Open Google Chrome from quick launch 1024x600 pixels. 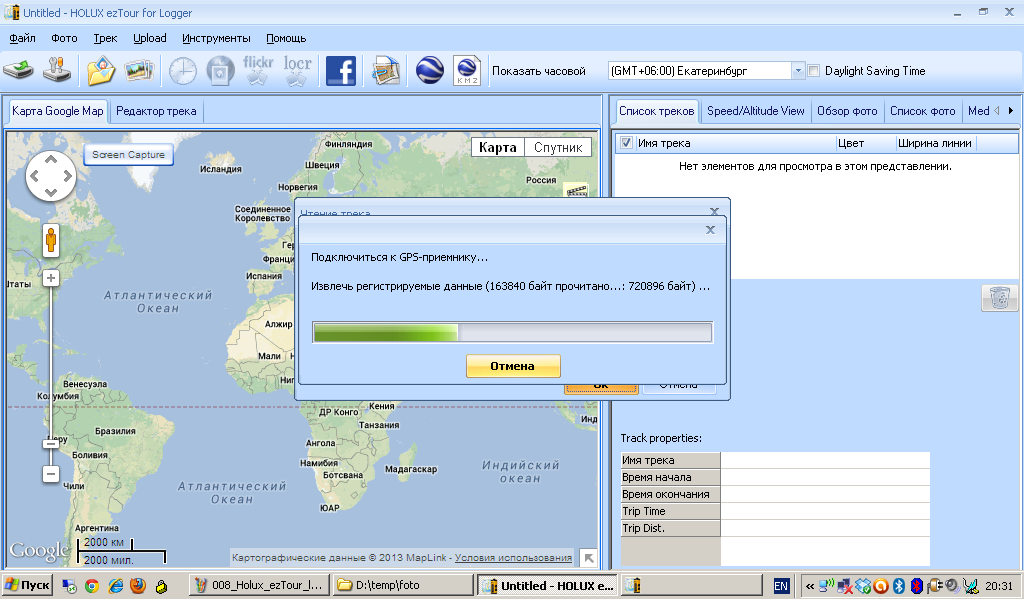[x=92, y=586]
